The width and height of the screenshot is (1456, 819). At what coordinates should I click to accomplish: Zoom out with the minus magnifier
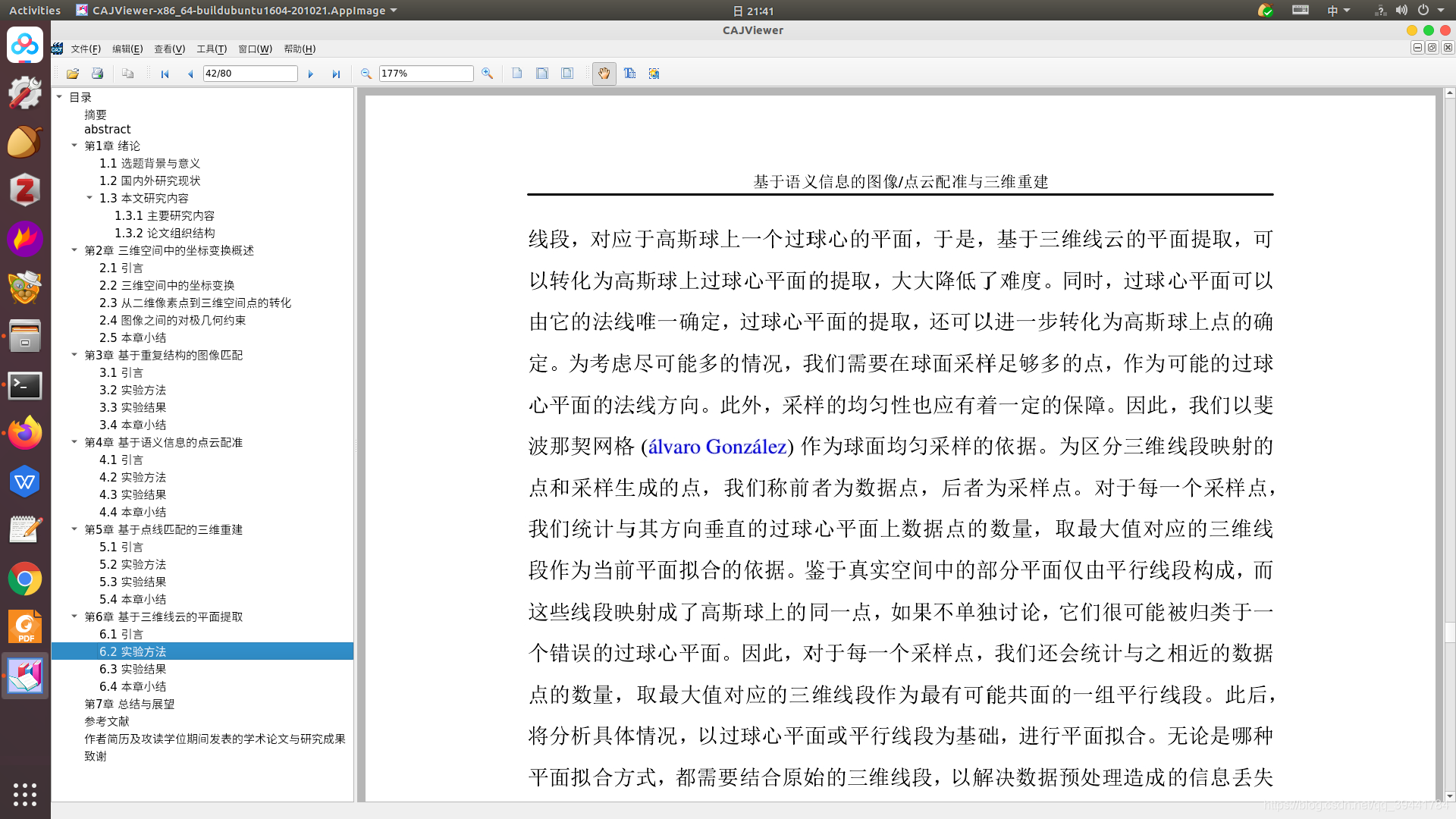366,74
